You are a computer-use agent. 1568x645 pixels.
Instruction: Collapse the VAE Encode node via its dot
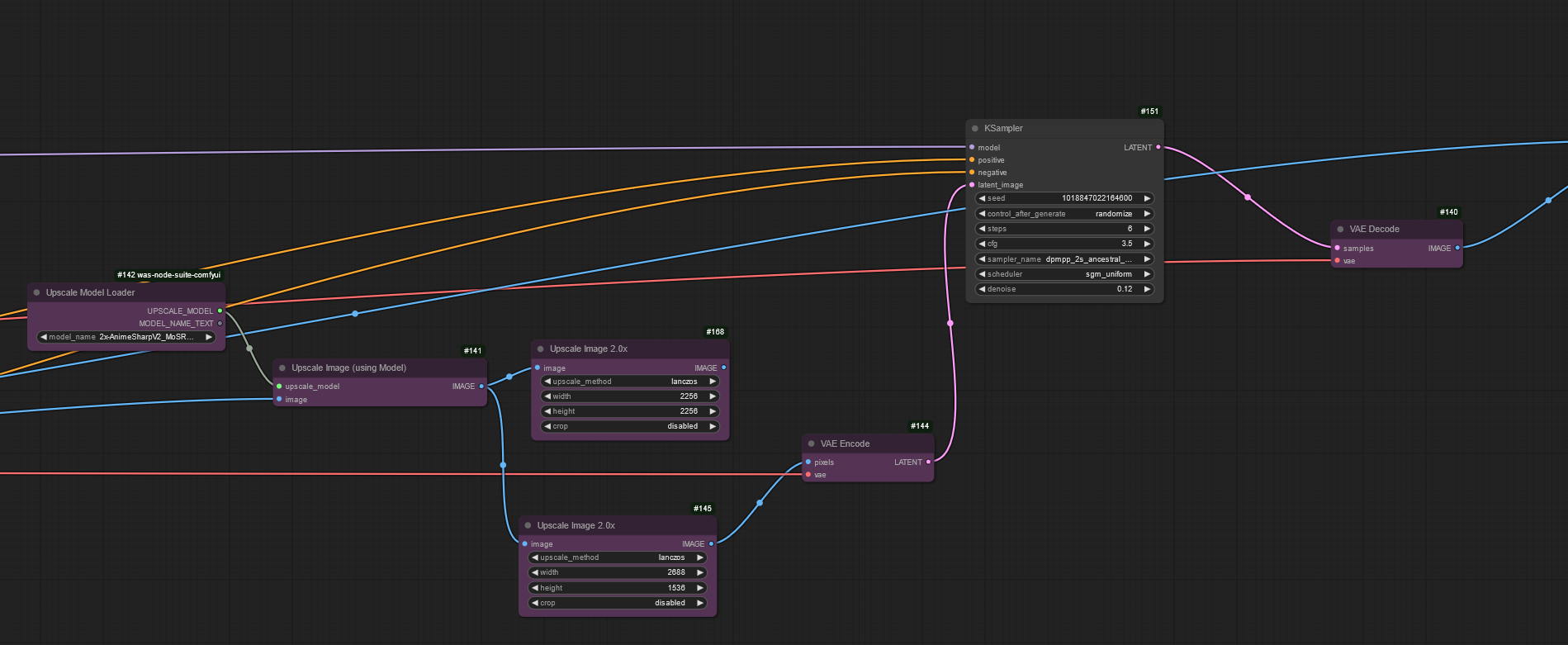point(812,443)
